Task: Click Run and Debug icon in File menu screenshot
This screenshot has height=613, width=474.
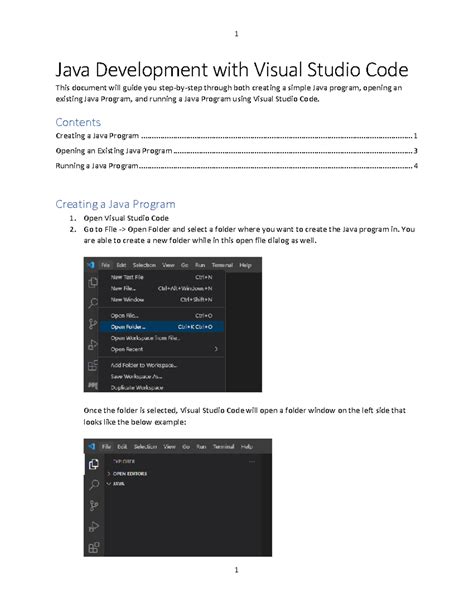Action: [93, 344]
